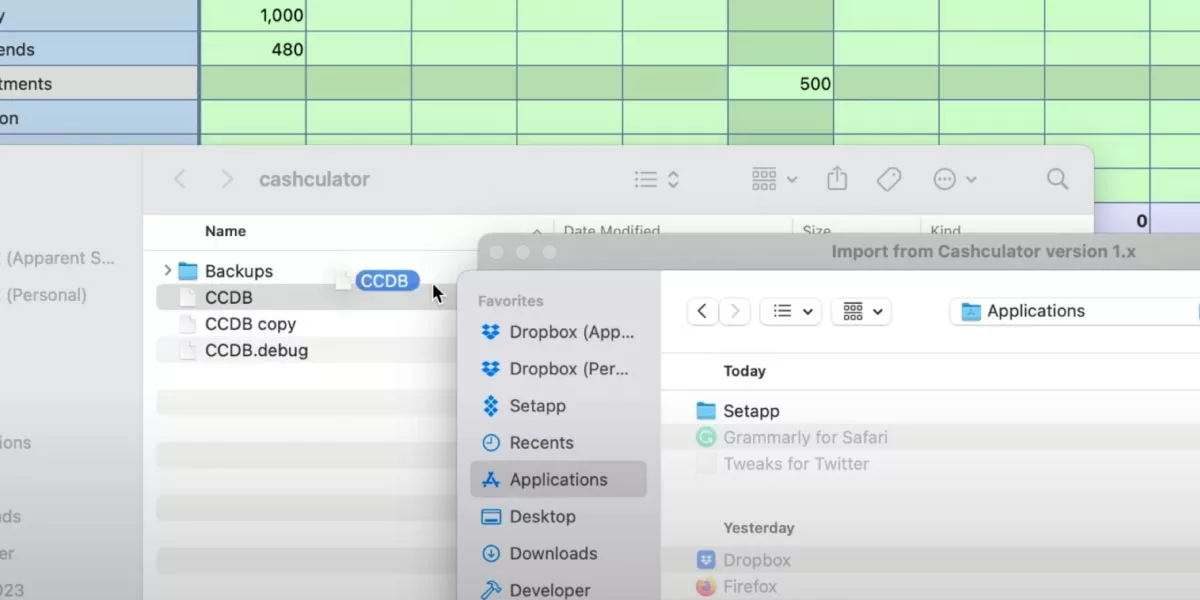
Task: Click the forward button in the import dialog
Action: pos(734,311)
